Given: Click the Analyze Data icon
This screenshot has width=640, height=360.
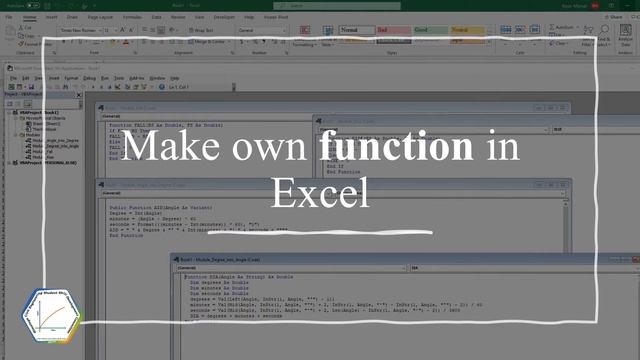Looking at the screenshot, I should pyautogui.click(x=625, y=30).
